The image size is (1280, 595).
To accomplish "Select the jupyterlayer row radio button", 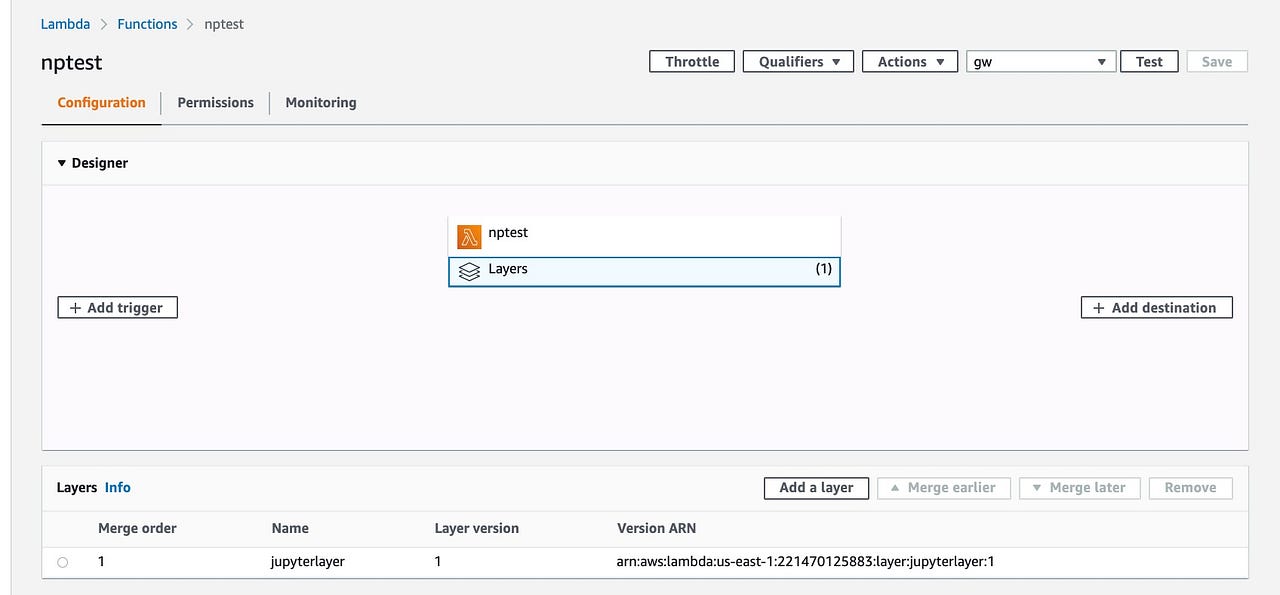I will [62, 562].
